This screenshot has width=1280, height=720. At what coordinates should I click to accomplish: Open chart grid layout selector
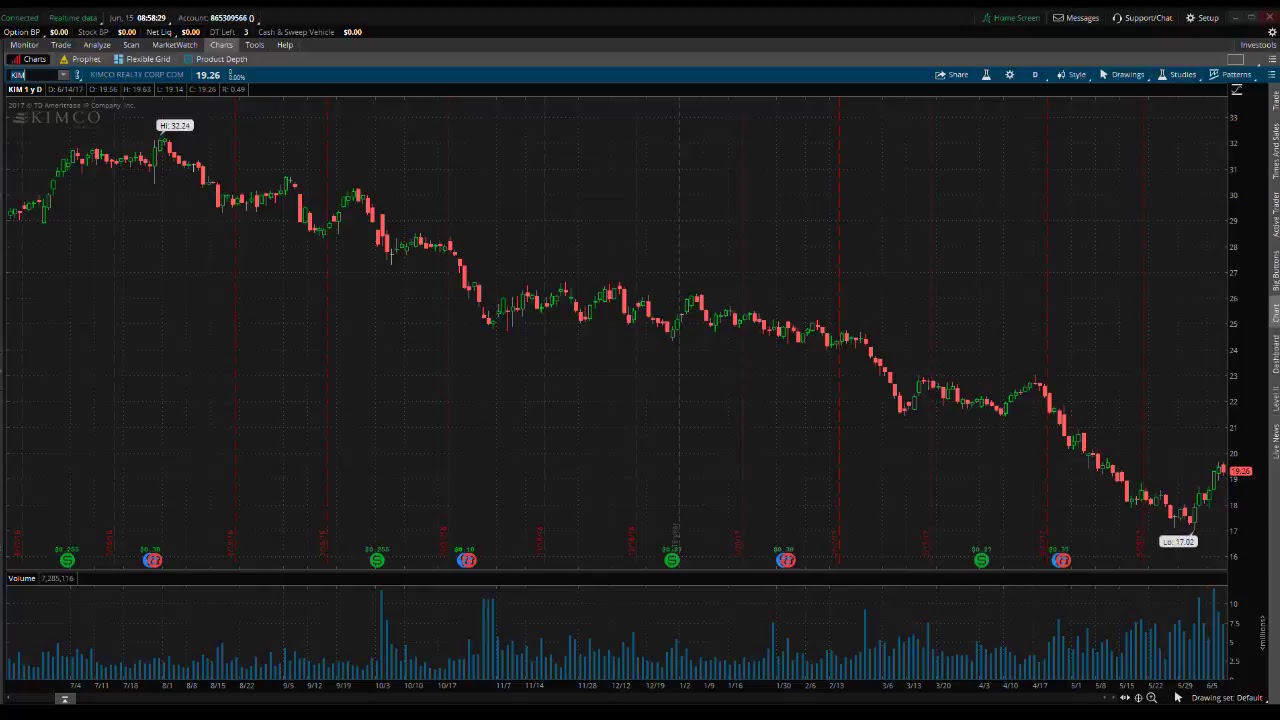click(1236, 59)
